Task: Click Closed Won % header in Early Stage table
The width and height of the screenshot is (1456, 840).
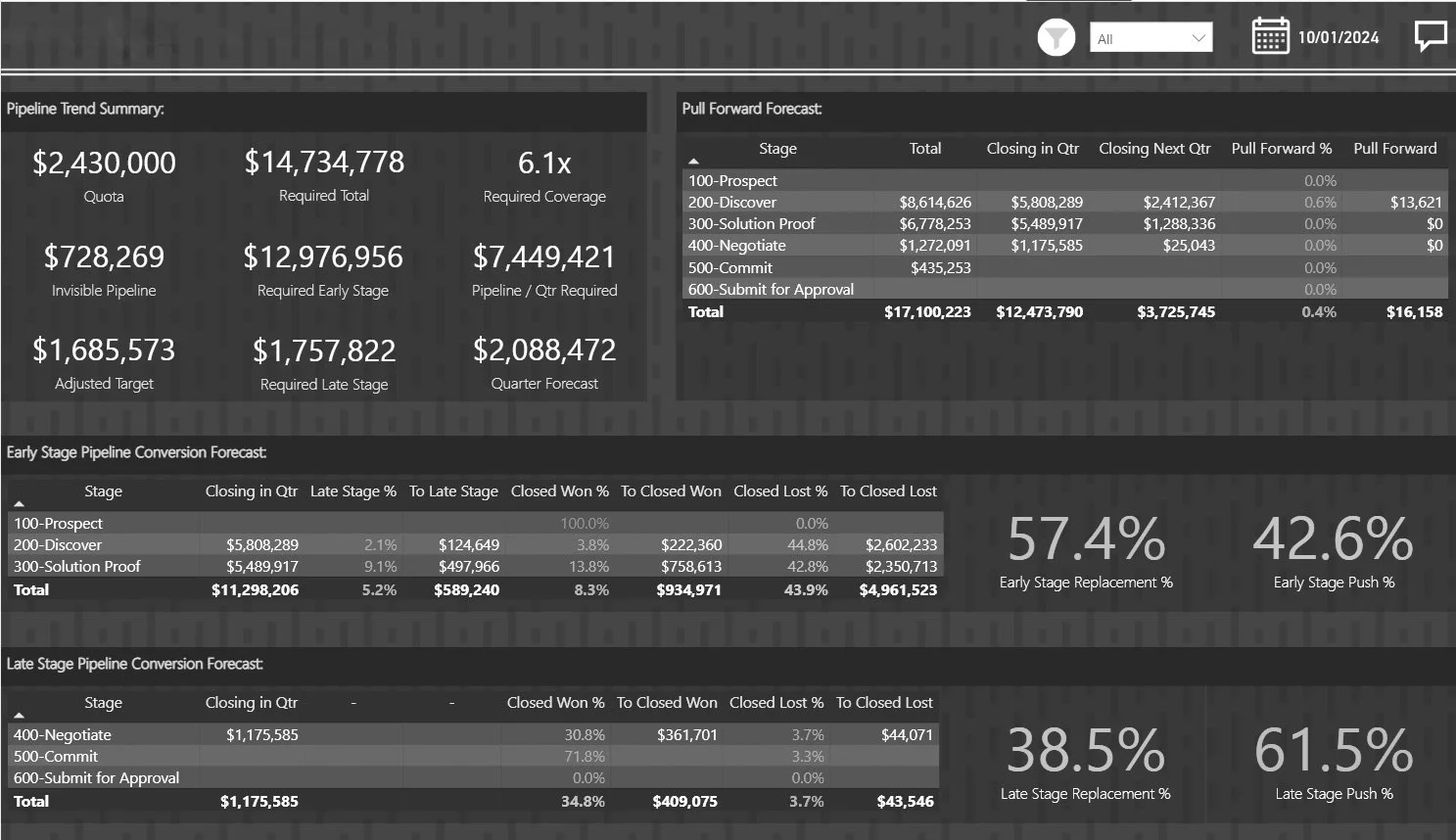Action: click(559, 491)
